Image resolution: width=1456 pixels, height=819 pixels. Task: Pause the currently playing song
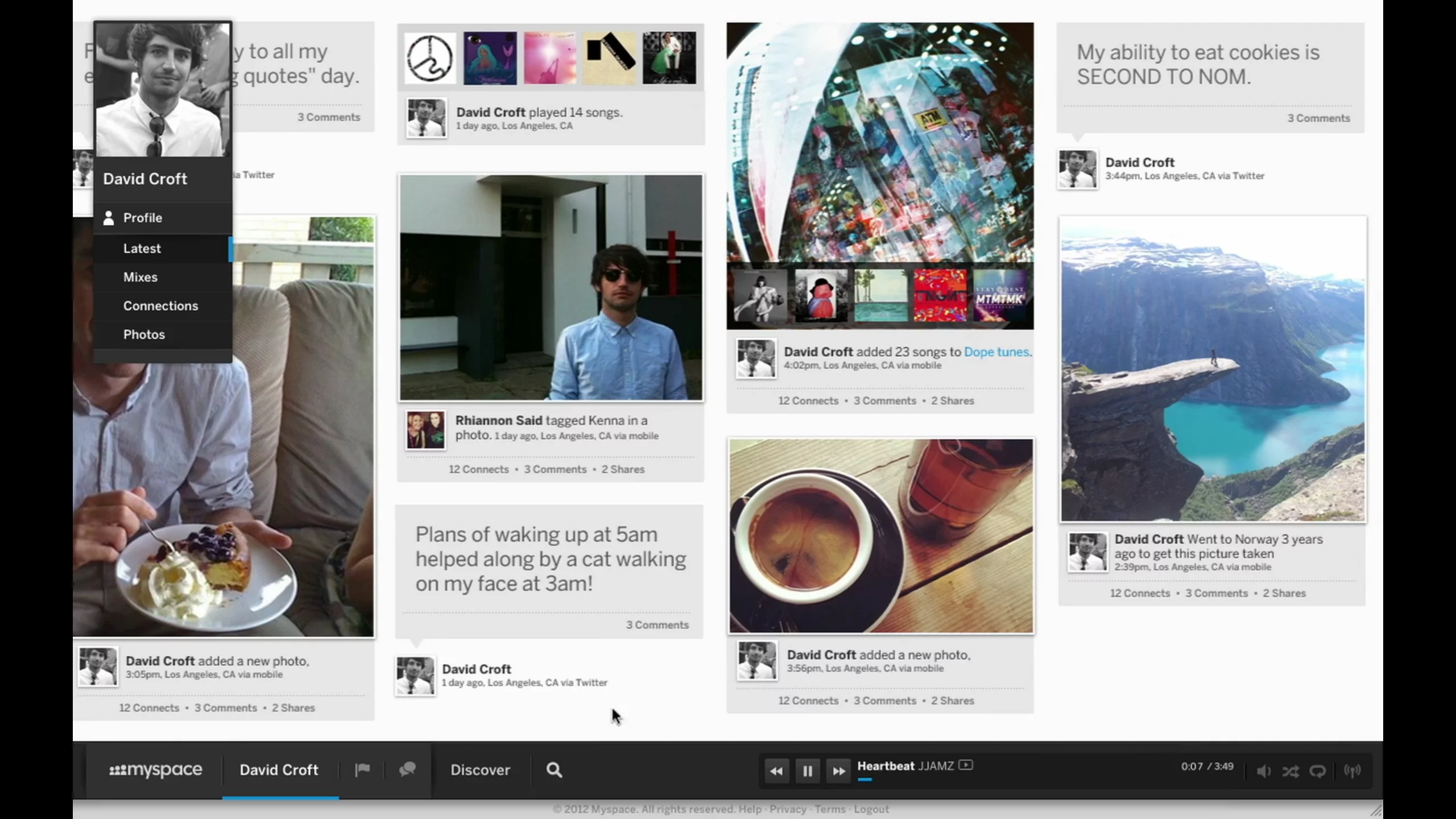click(x=807, y=771)
